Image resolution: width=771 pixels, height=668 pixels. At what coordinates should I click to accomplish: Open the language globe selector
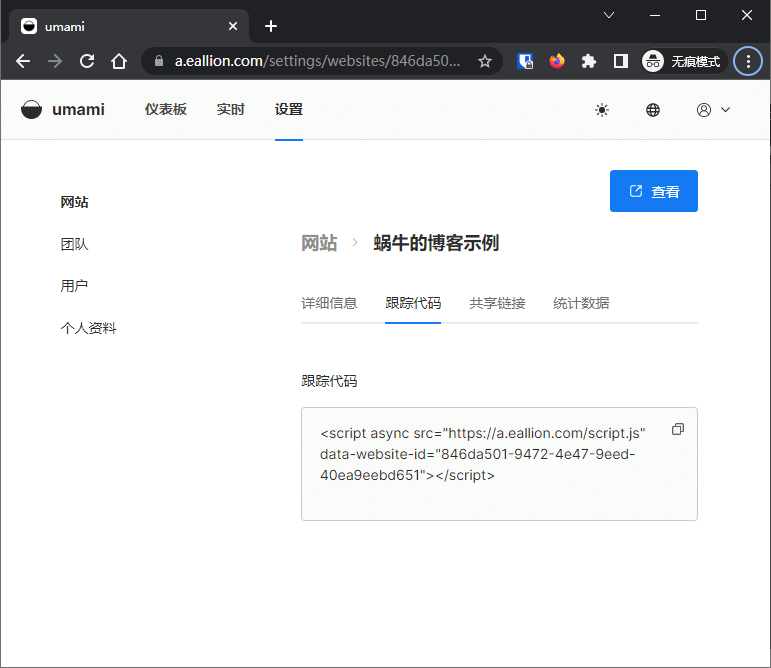pos(652,110)
